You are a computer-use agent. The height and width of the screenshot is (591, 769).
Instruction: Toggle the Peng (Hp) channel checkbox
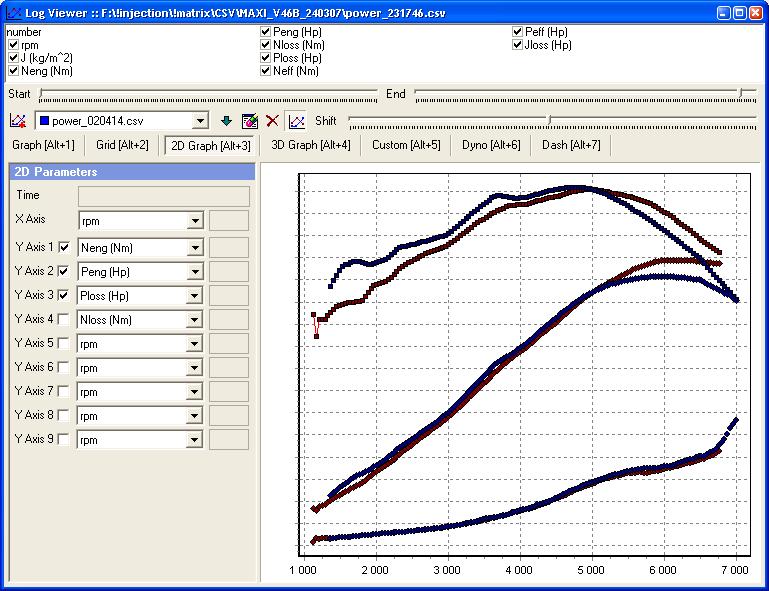[265, 32]
